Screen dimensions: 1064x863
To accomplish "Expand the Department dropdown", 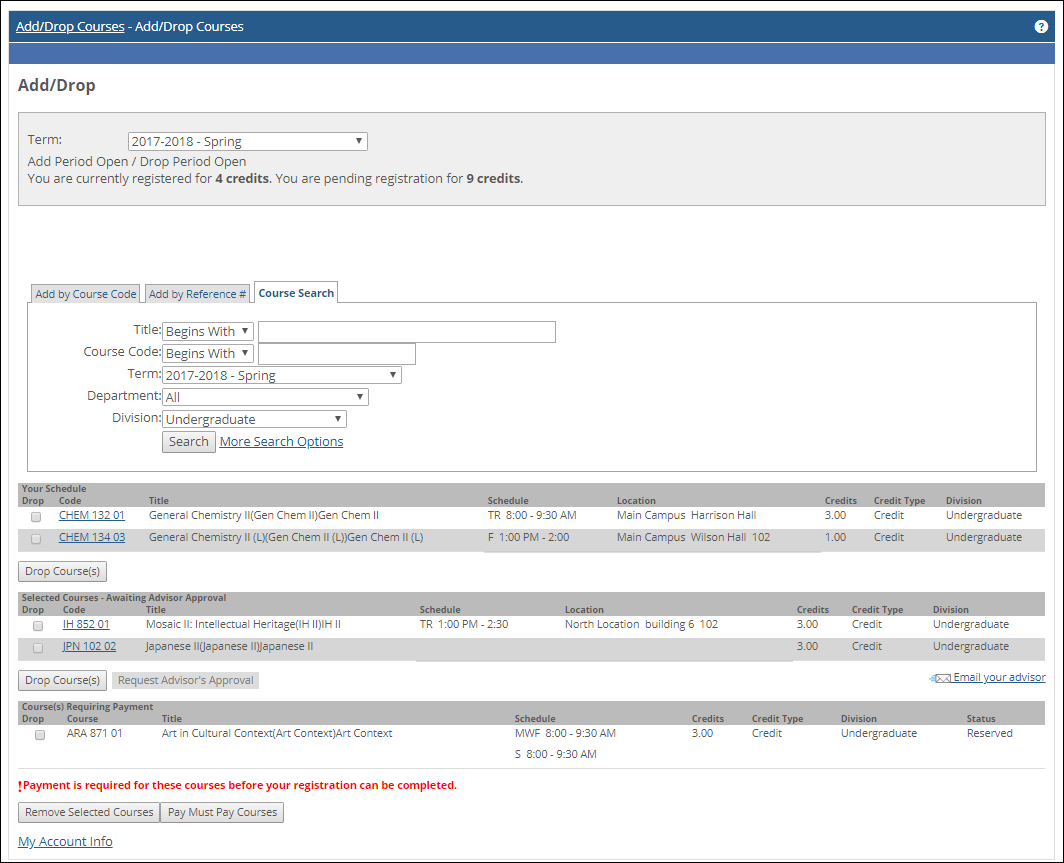I will click(x=265, y=397).
